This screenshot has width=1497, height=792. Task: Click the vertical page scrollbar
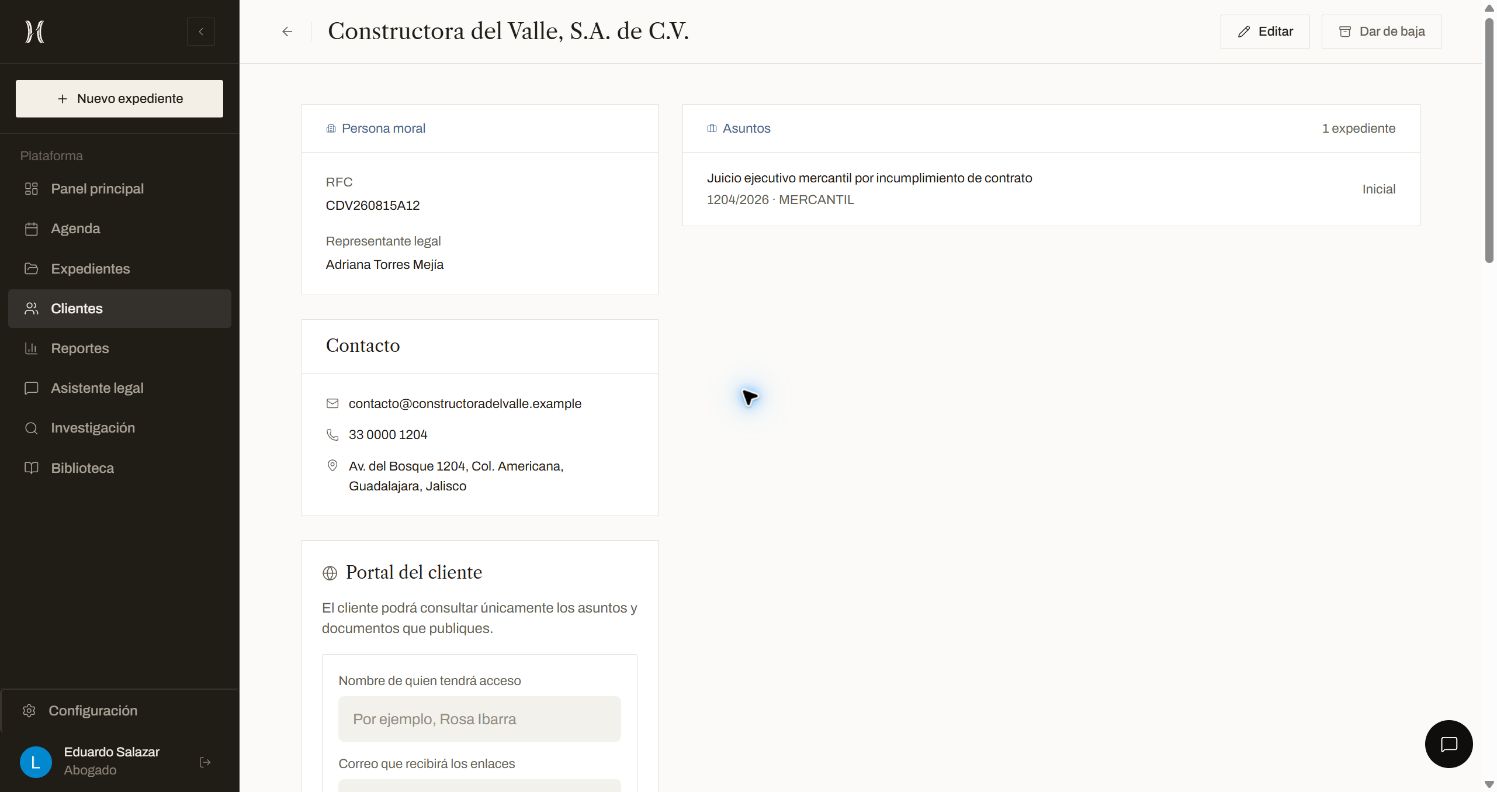pyautogui.click(x=1489, y=140)
